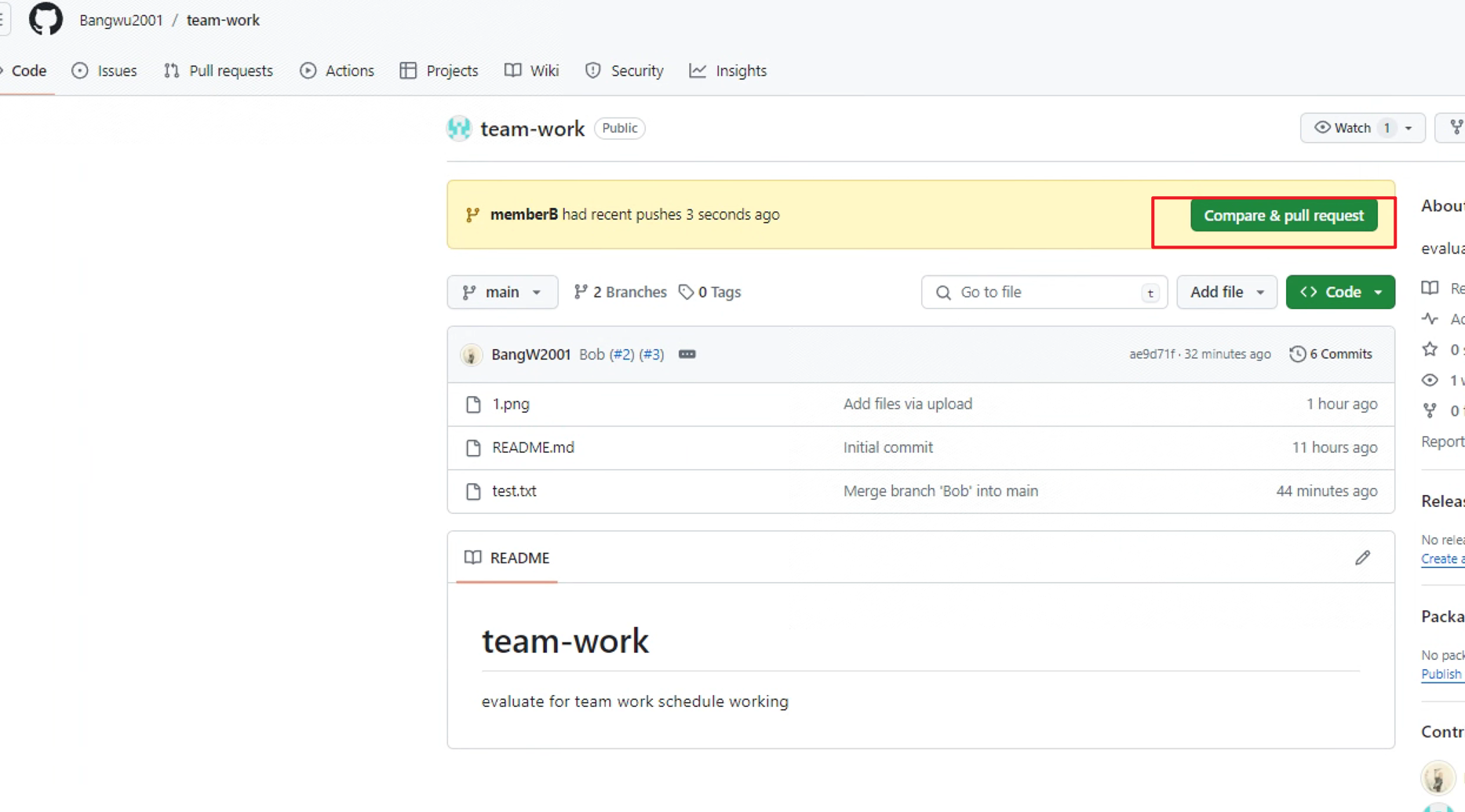The height and width of the screenshot is (812, 1465).
Task: View the Insights tab
Action: point(727,71)
